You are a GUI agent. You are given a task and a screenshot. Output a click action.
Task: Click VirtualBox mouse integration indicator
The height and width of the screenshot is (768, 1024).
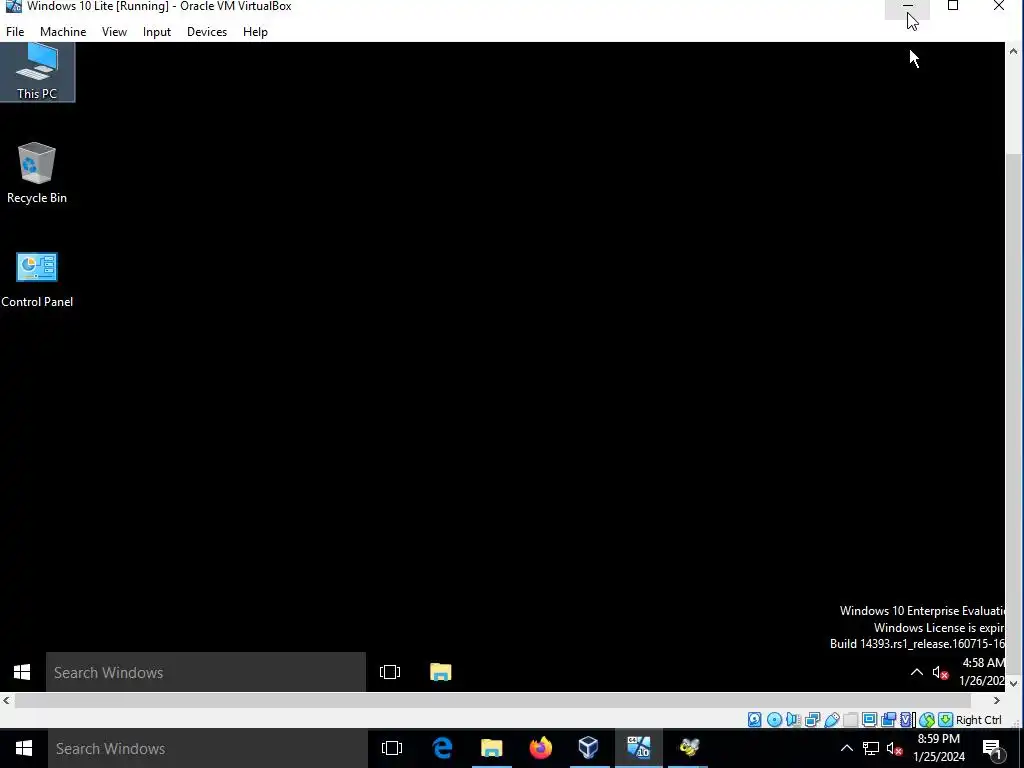point(927,720)
